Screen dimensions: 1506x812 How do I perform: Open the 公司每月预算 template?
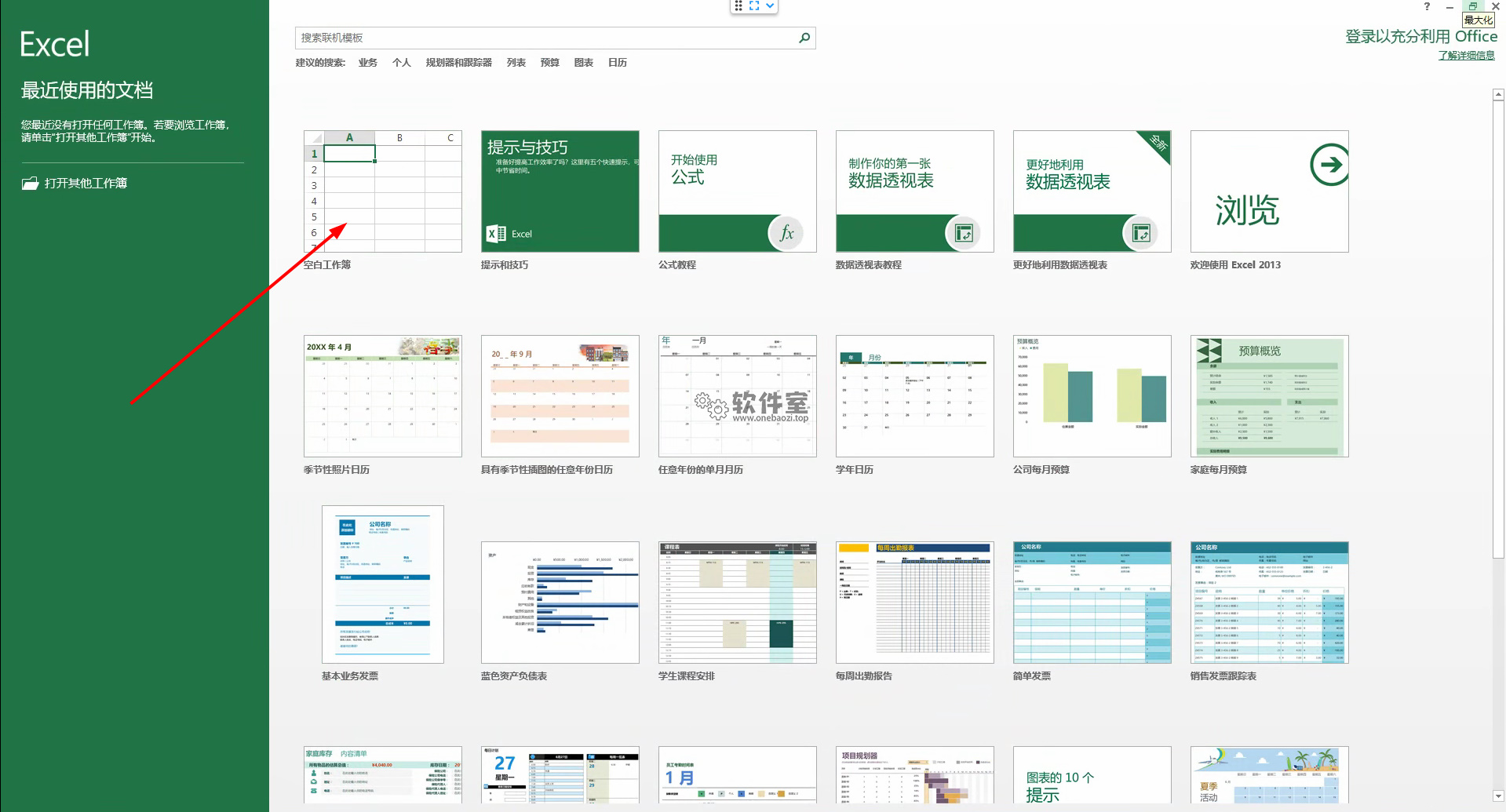click(x=1092, y=396)
